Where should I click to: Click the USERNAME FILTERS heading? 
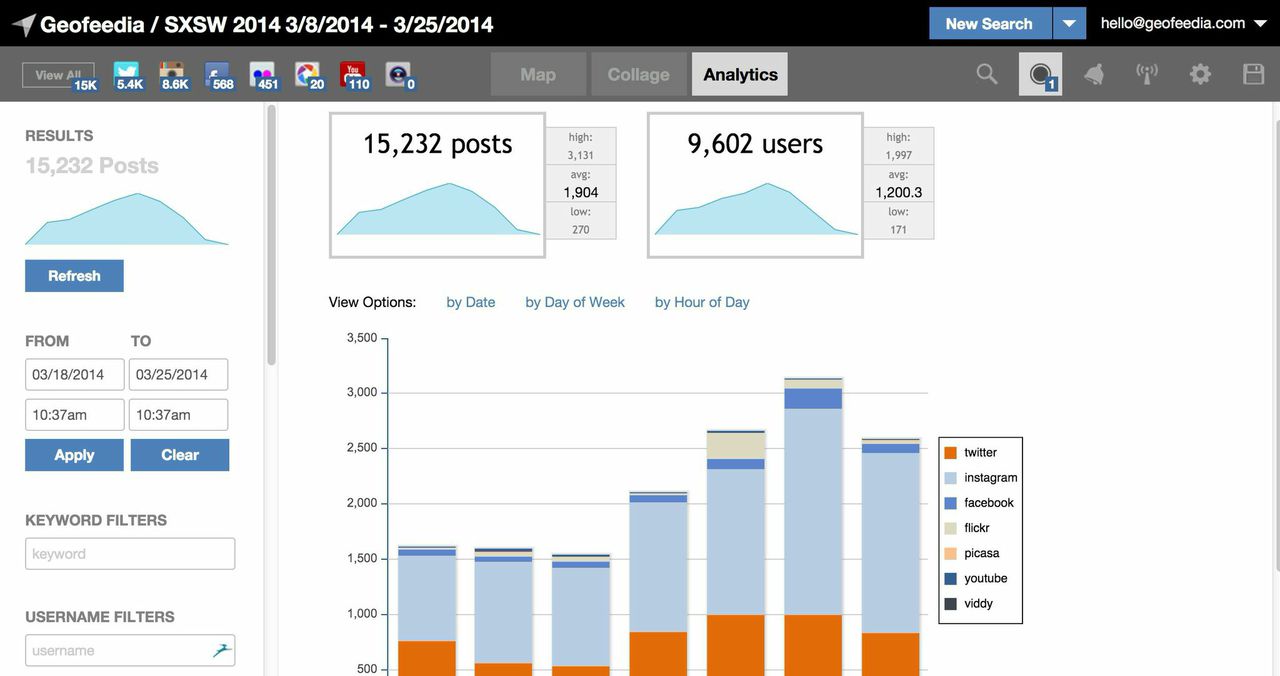[x=100, y=617]
